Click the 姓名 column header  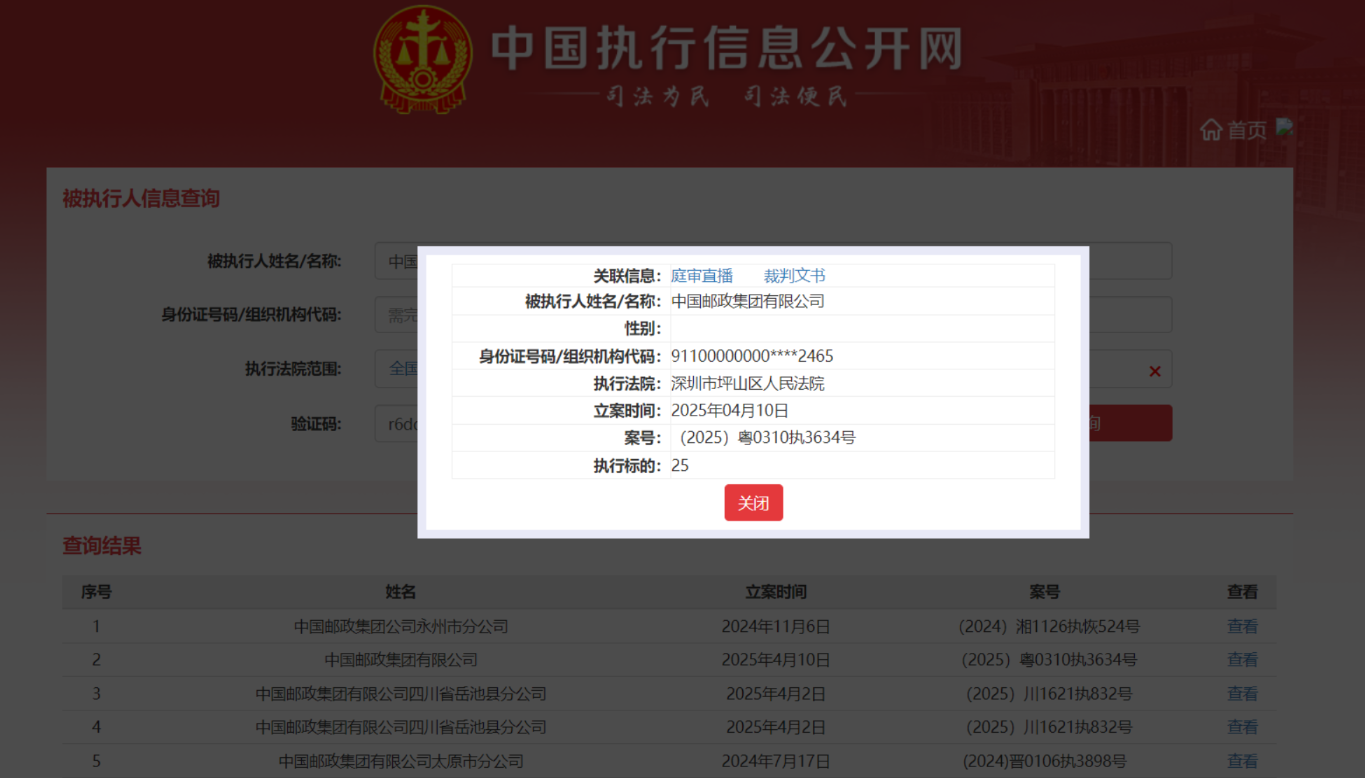tap(401, 592)
